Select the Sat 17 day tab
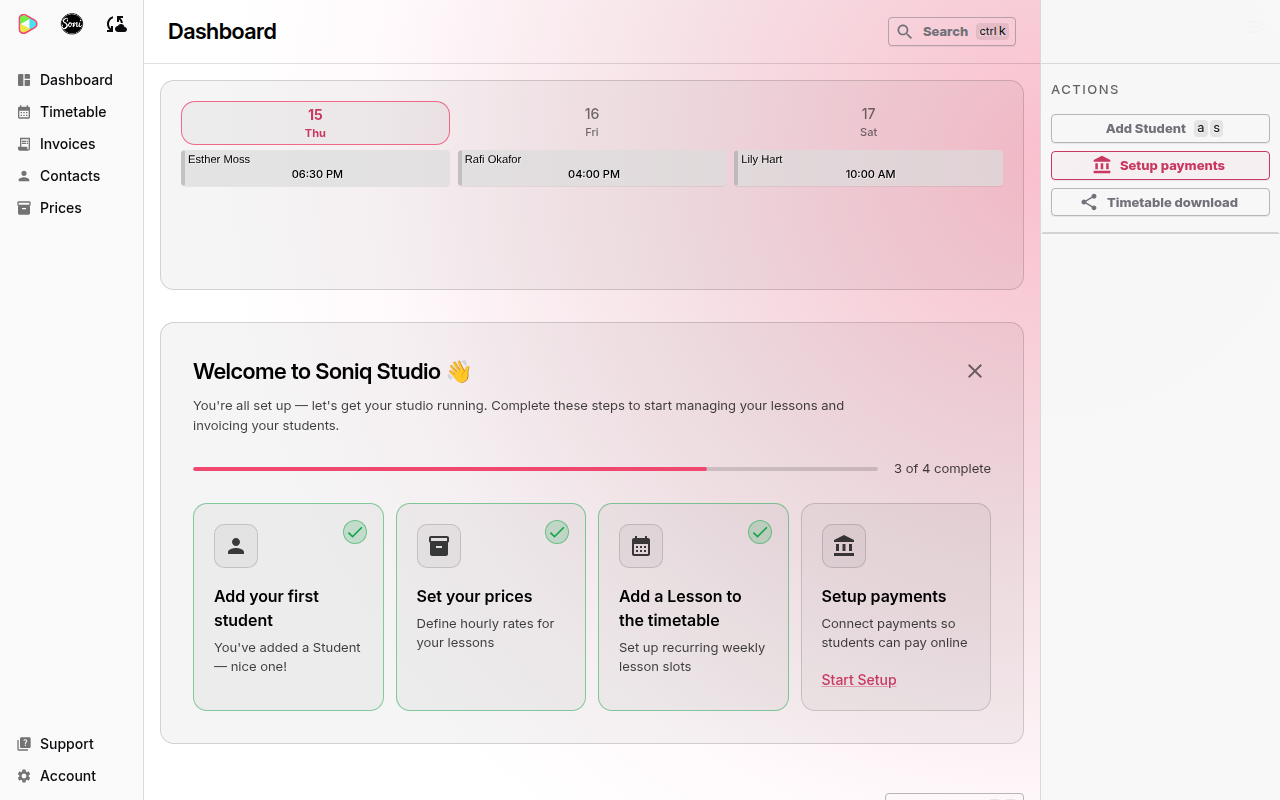This screenshot has height=800, width=1280. coord(868,122)
